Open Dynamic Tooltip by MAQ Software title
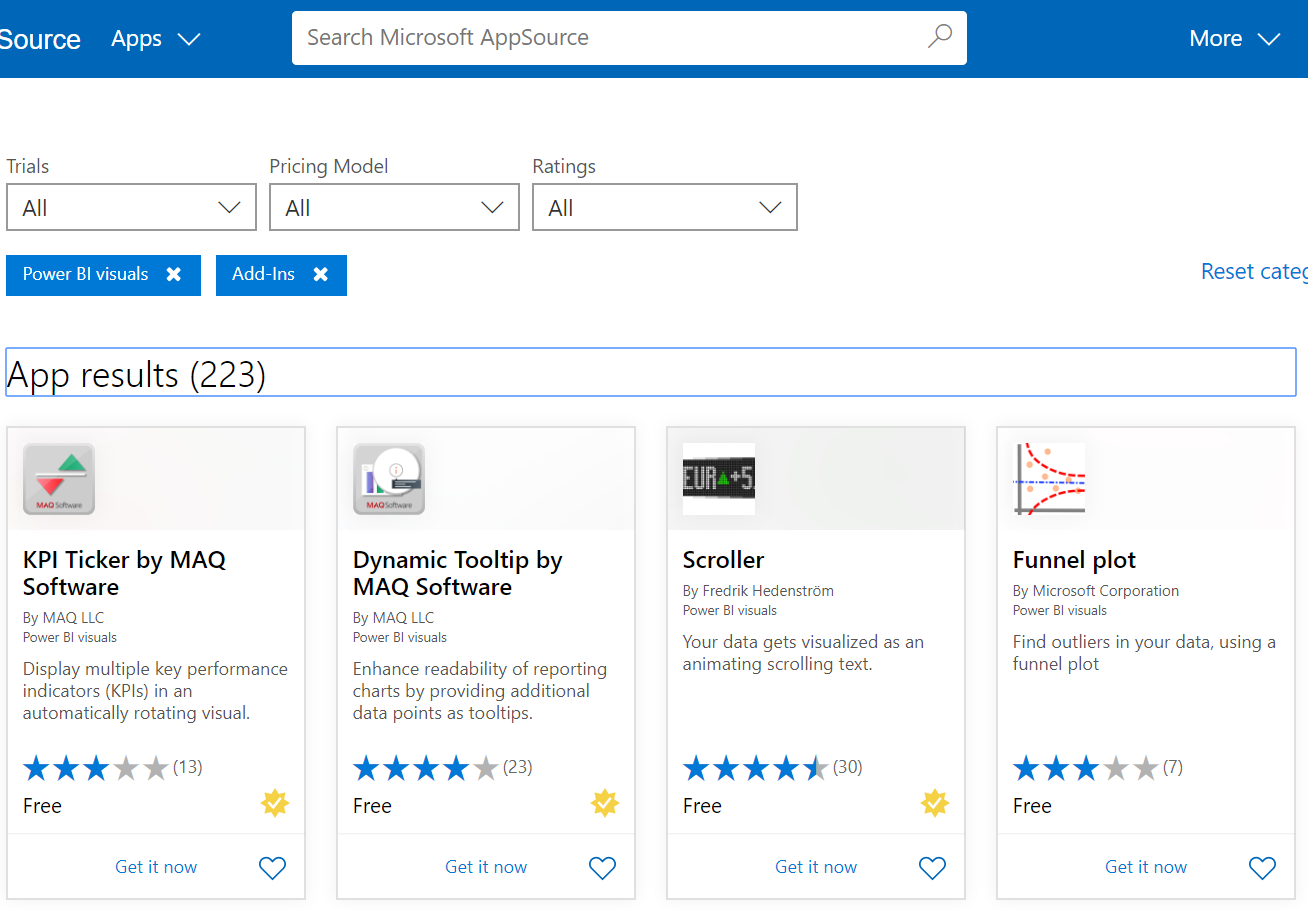 [457, 573]
